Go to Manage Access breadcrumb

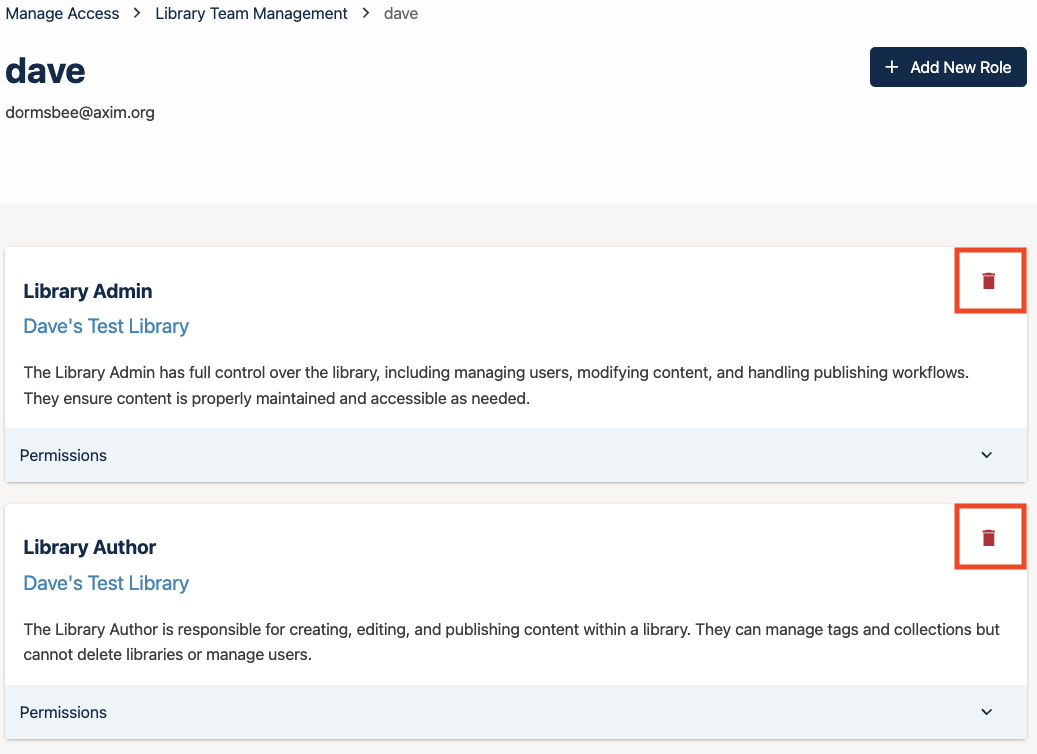tap(62, 14)
